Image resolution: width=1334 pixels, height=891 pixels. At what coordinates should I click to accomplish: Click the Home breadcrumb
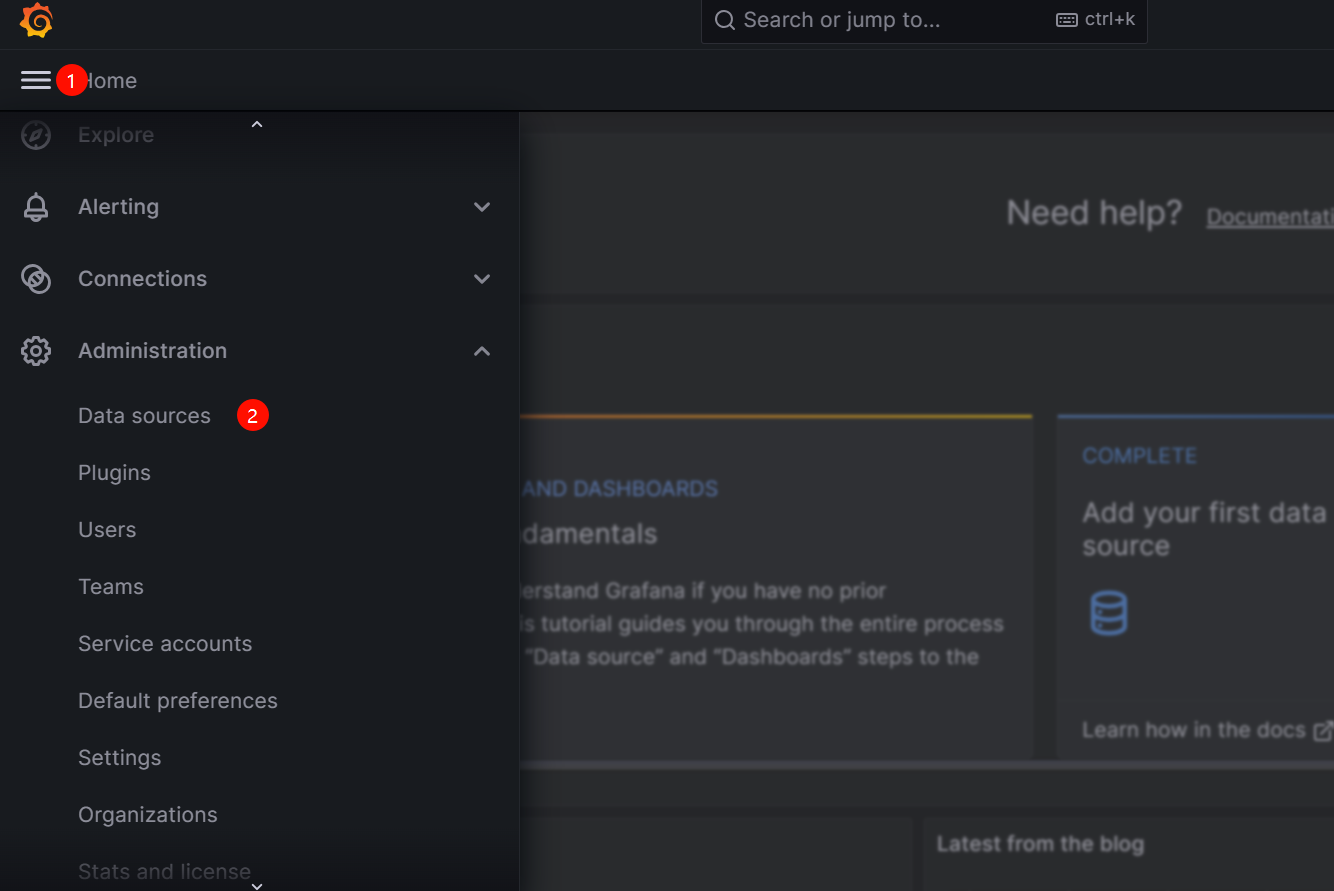[x=108, y=81]
